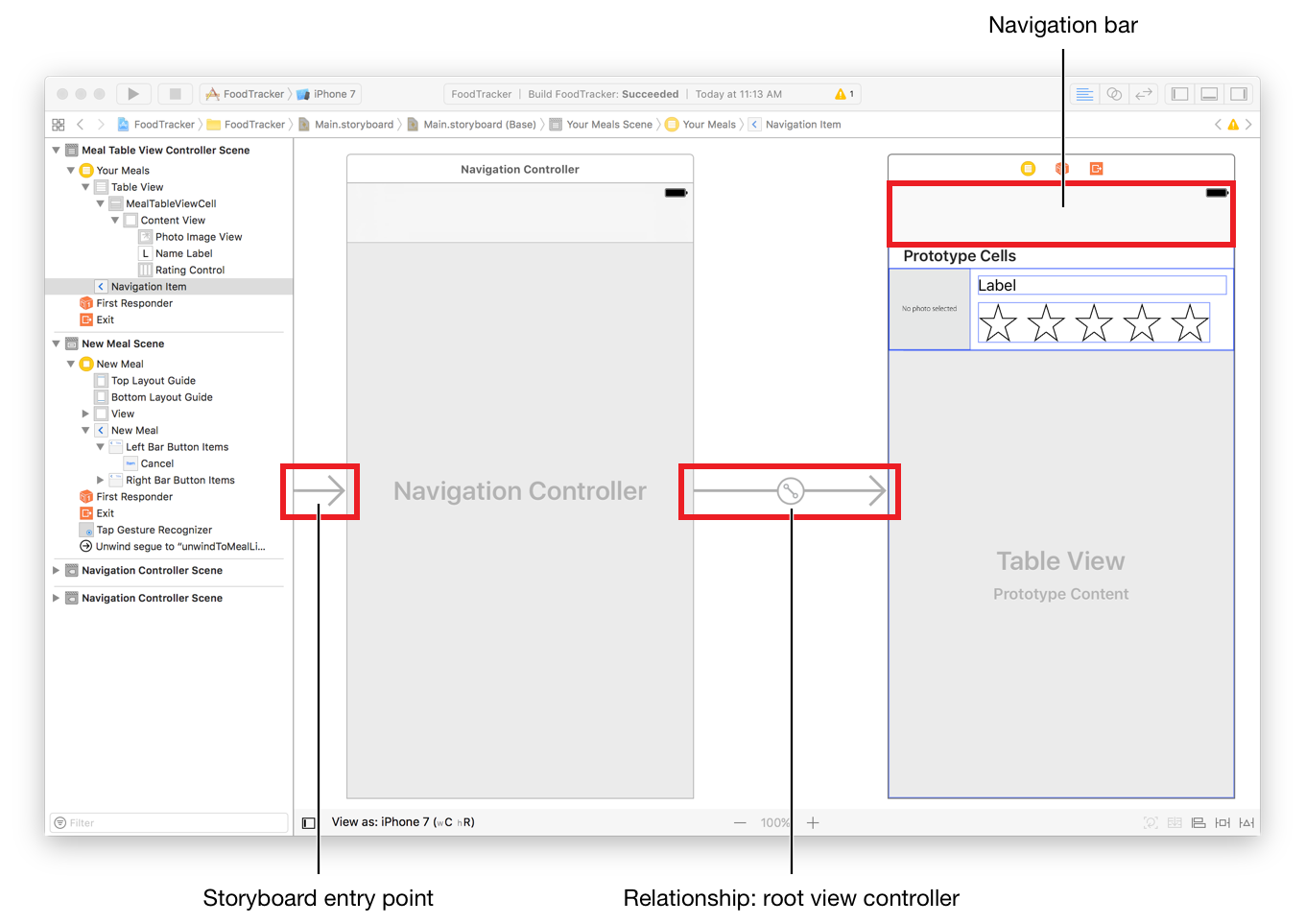Click Navigation Item in jump bar

point(795,125)
